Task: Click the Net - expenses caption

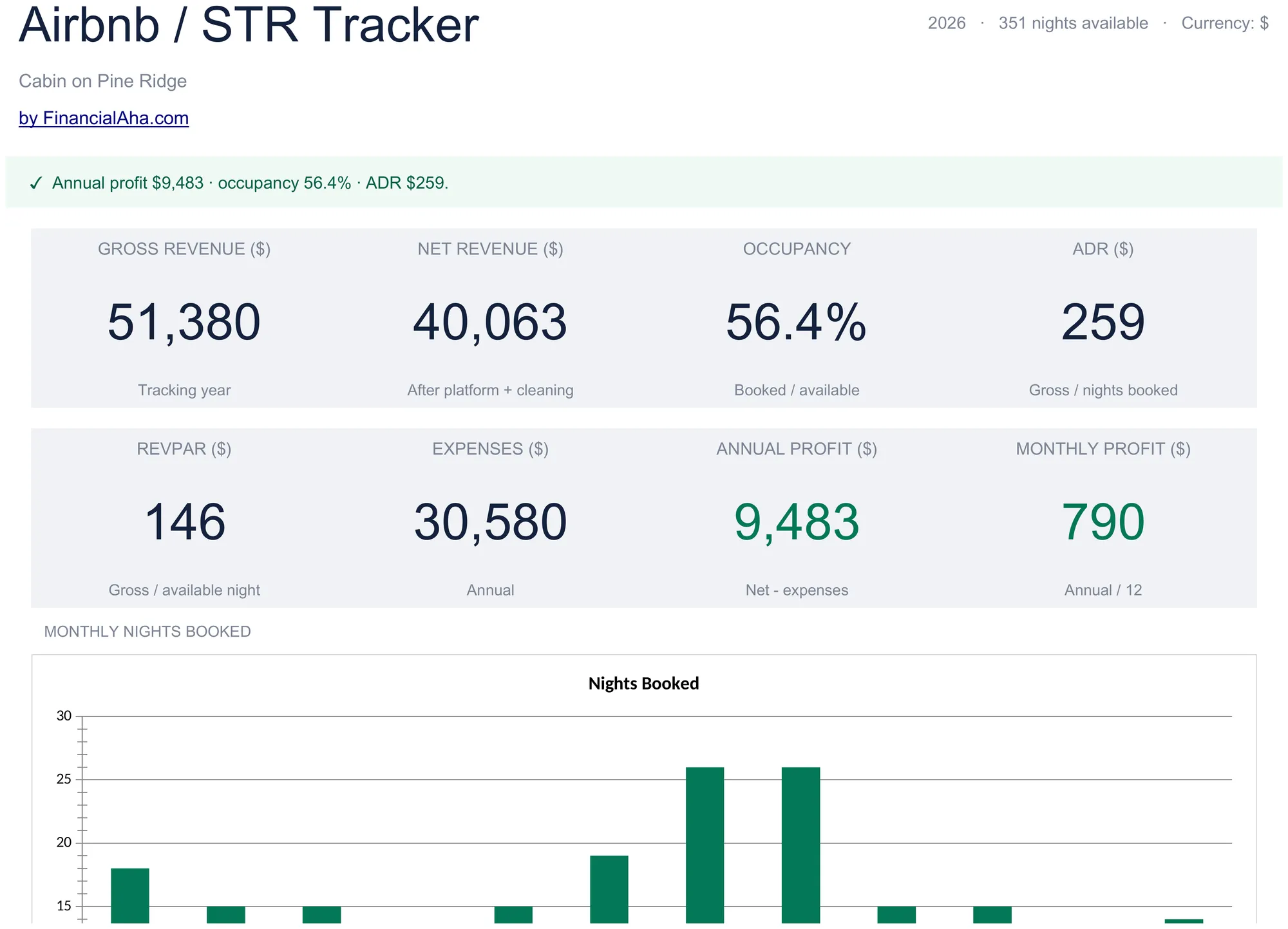Action: click(x=797, y=590)
